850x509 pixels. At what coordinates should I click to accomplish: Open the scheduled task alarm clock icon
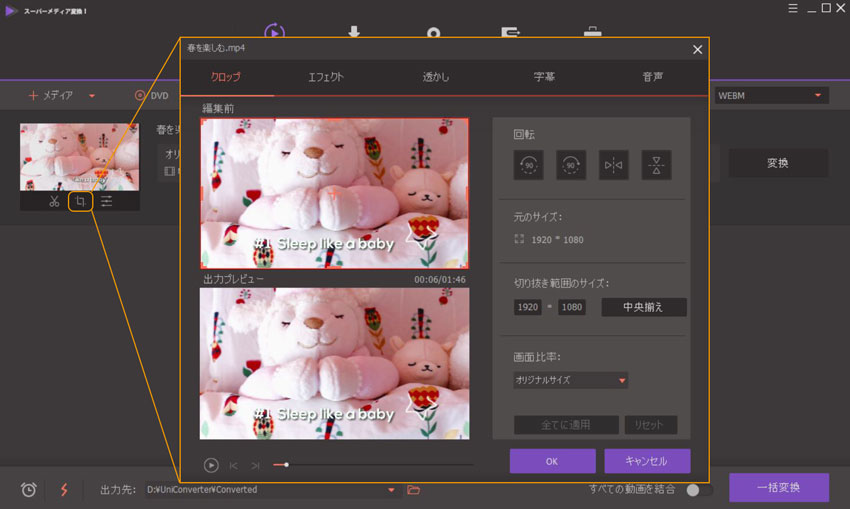tap(29, 490)
